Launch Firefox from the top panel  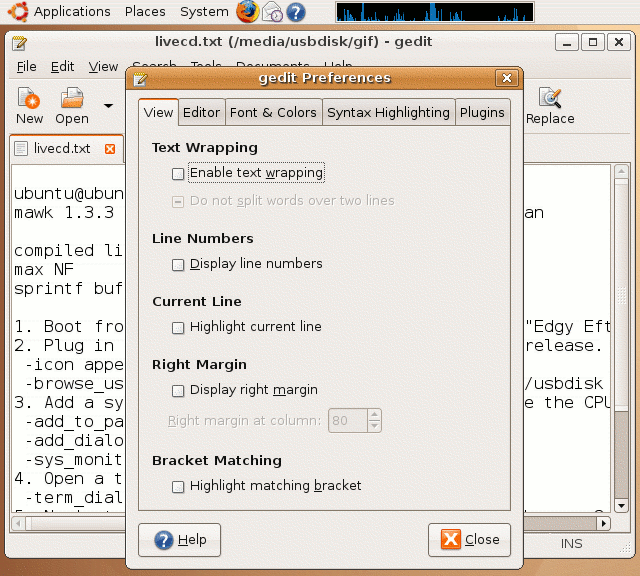coord(247,12)
